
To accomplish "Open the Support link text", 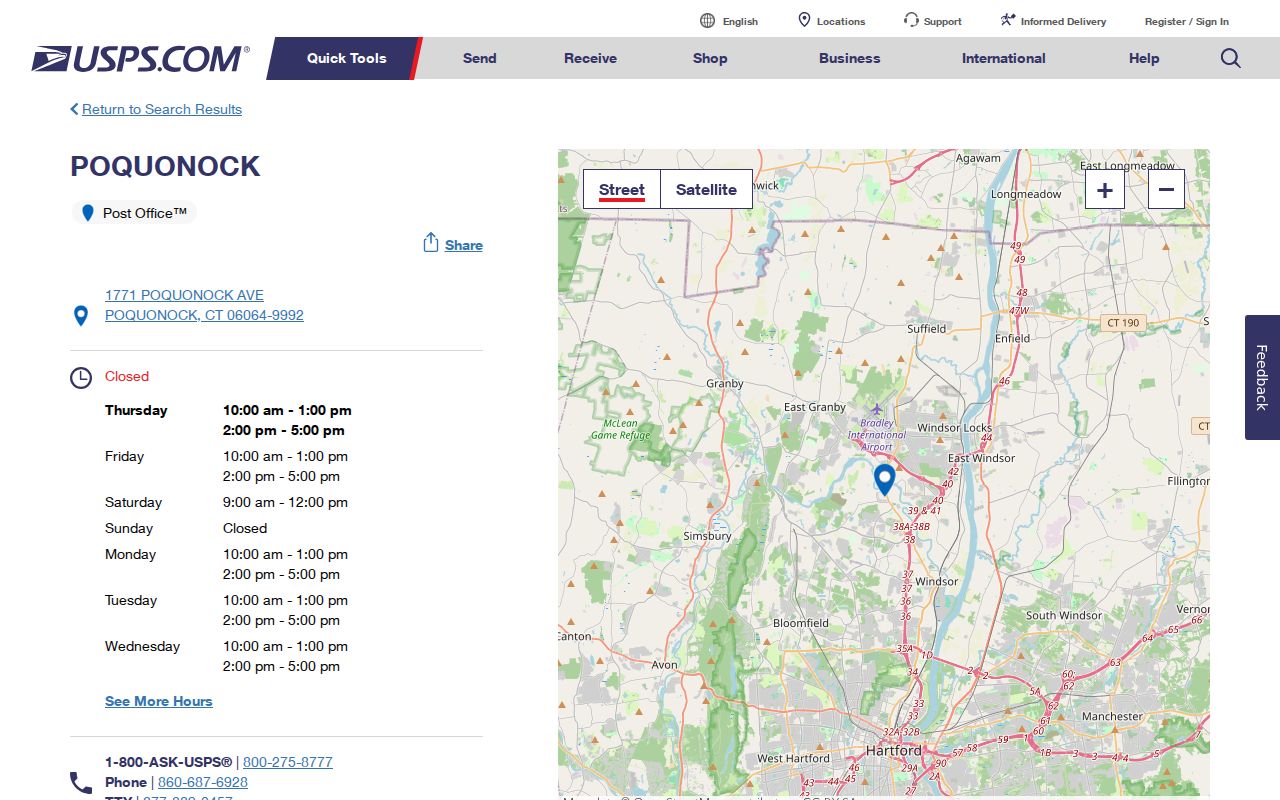I will (x=943, y=21).
